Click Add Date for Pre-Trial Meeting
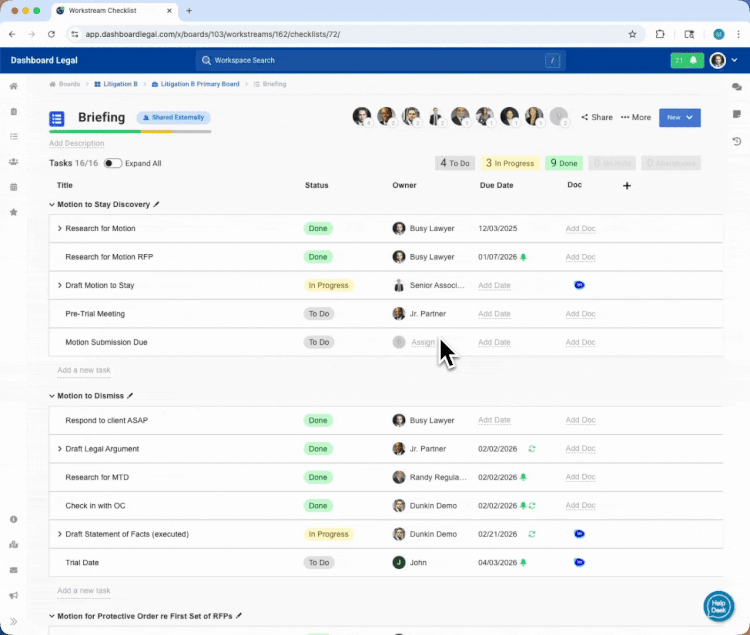The height and width of the screenshot is (635, 750). [494, 314]
